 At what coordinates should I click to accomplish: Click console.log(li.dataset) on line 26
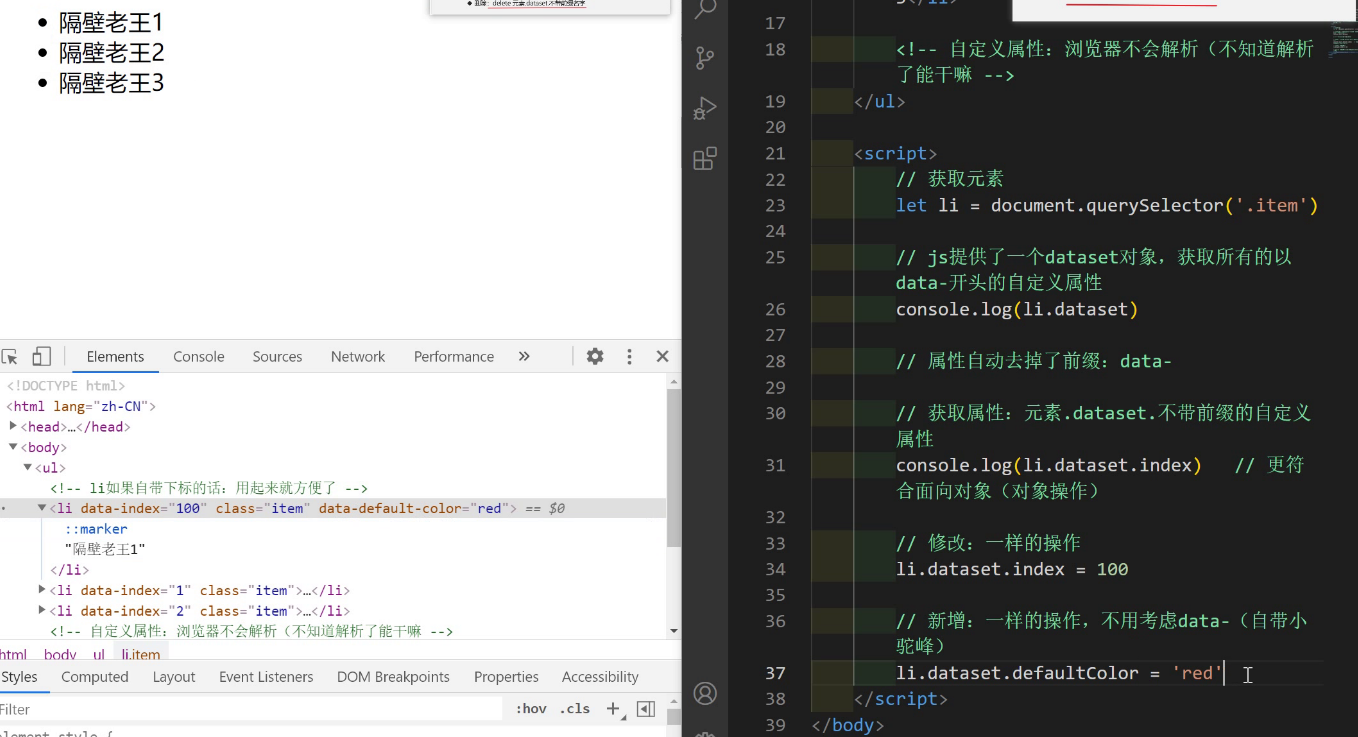tap(1017, 309)
